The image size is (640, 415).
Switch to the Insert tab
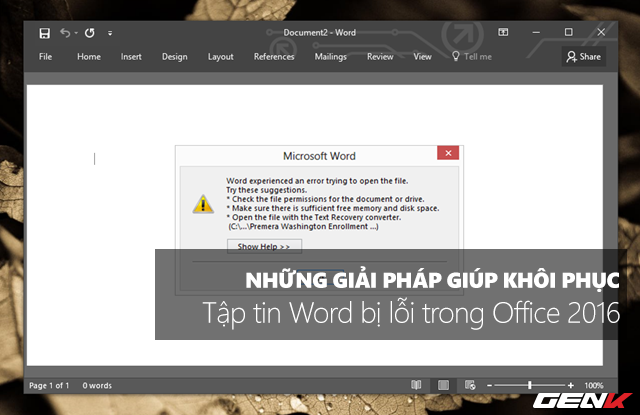coord(131,57)
